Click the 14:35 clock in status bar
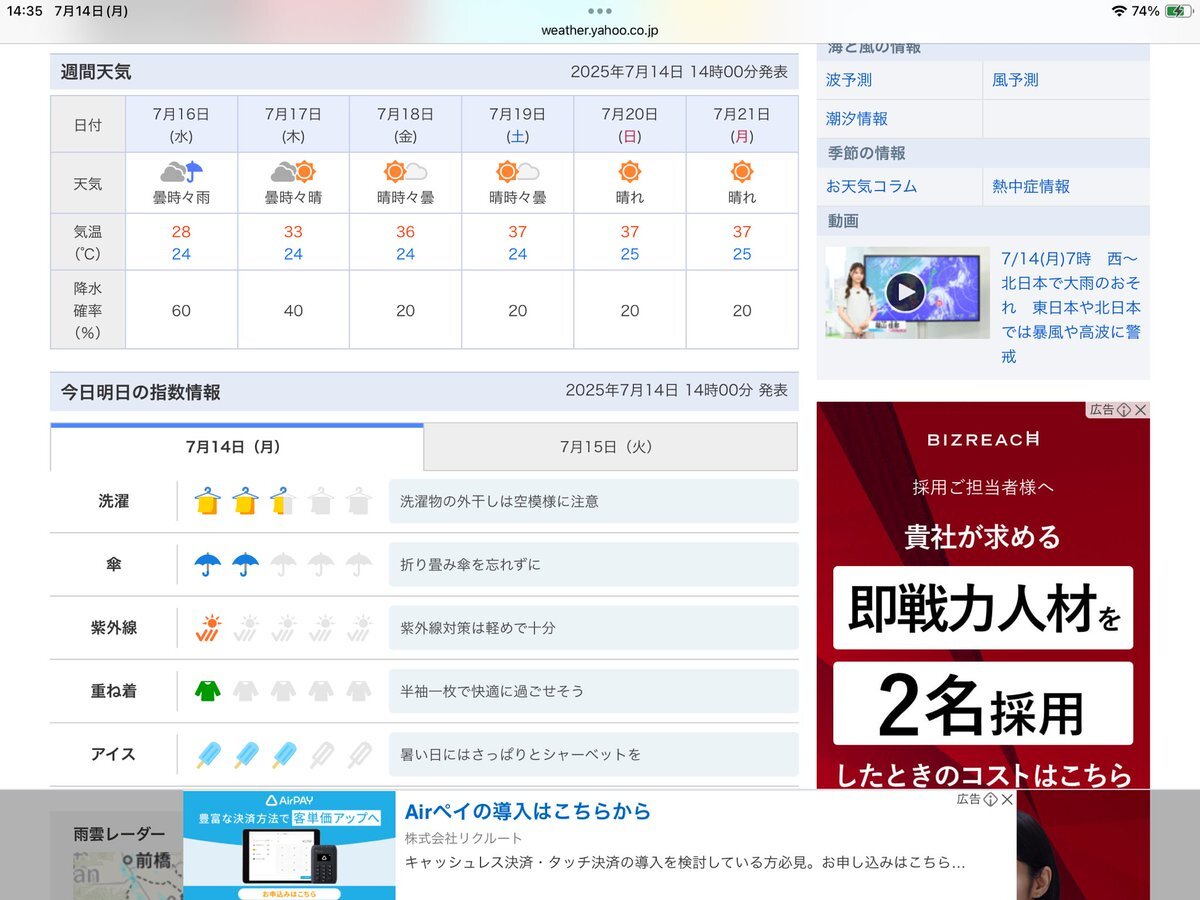Viewport: 1200px width, 900px height. click(x=24, y=11)
